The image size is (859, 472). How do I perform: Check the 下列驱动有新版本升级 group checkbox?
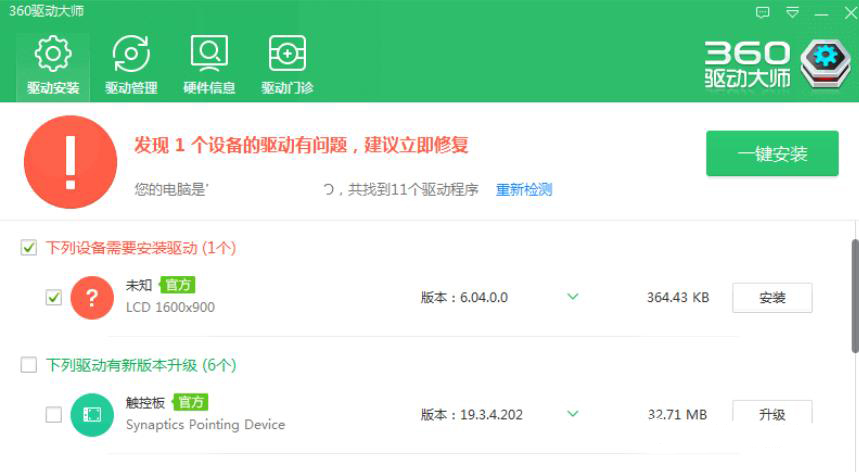tap(28, 365)
